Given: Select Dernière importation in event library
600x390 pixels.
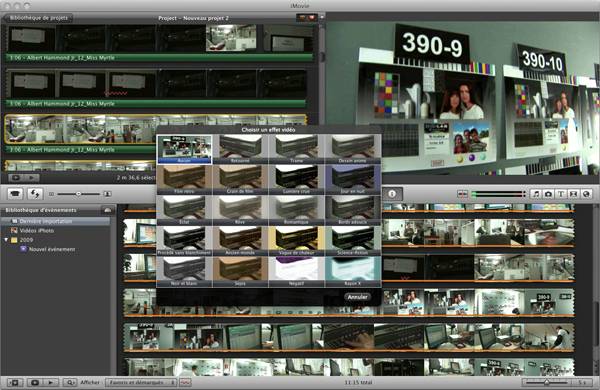Looking at the screenshot, I should [x=55, y=221].
